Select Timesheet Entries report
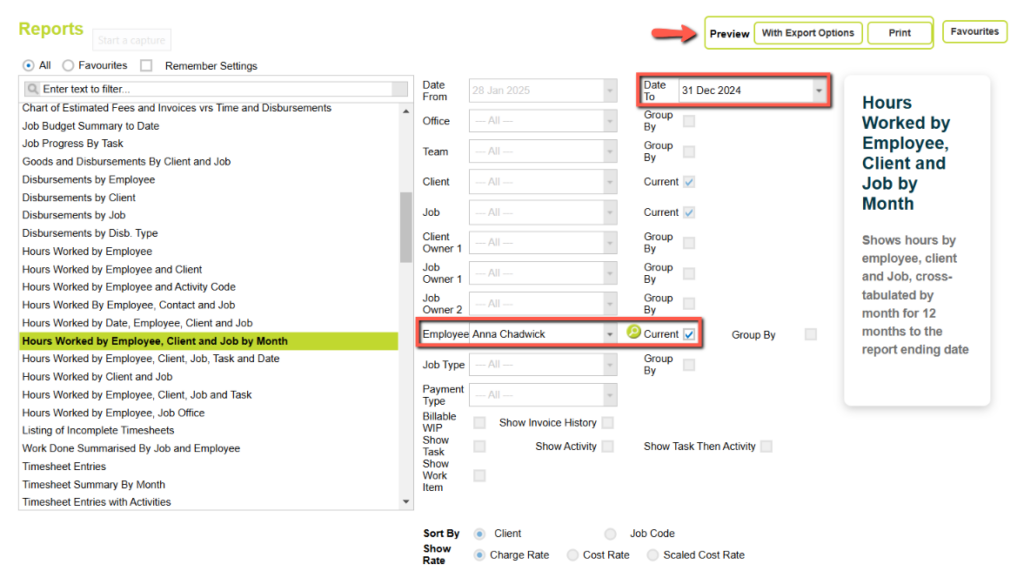The width and height of the screenshot is (1024, 578). 64,466
